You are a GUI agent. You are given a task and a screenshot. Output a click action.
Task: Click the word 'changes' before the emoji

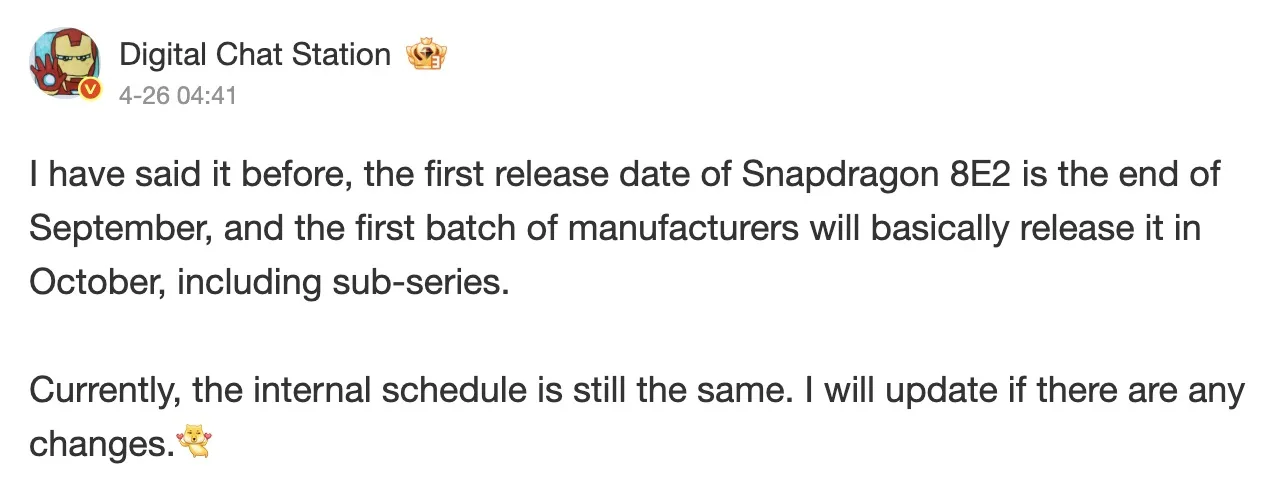(96, 445)
